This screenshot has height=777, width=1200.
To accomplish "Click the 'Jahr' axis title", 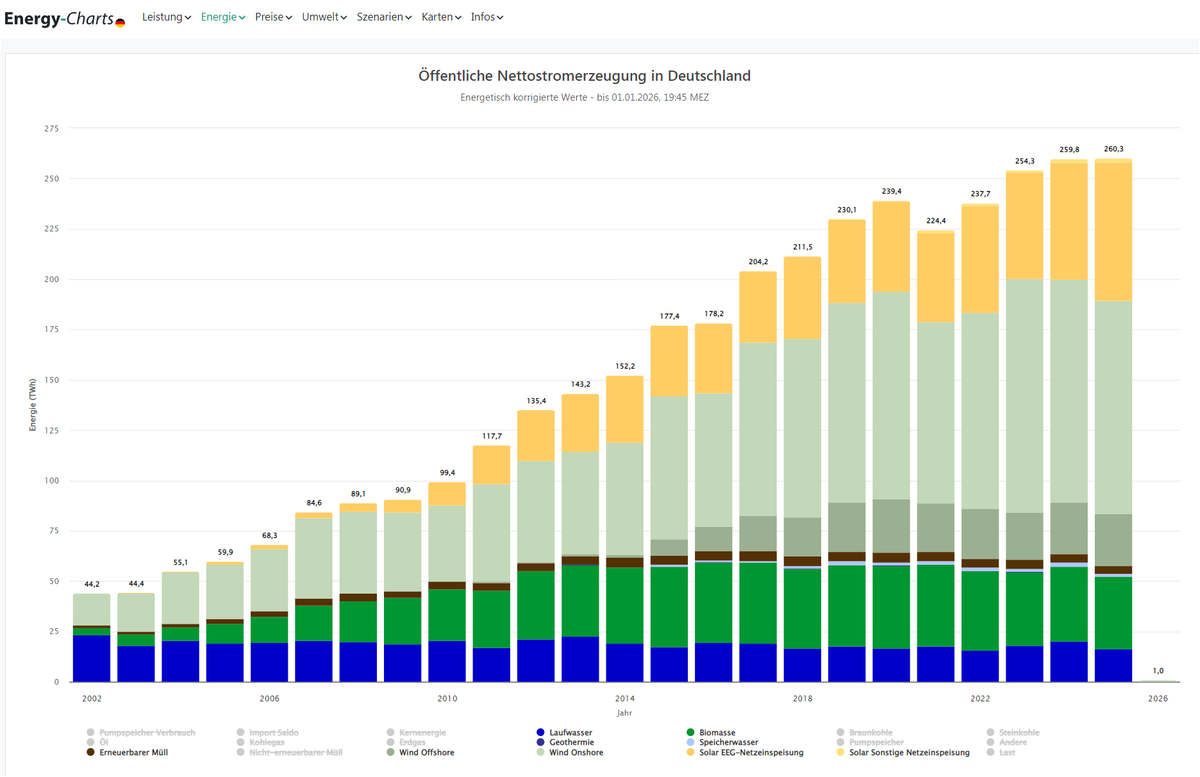I will pyautogui.click(x=625, y=713).
